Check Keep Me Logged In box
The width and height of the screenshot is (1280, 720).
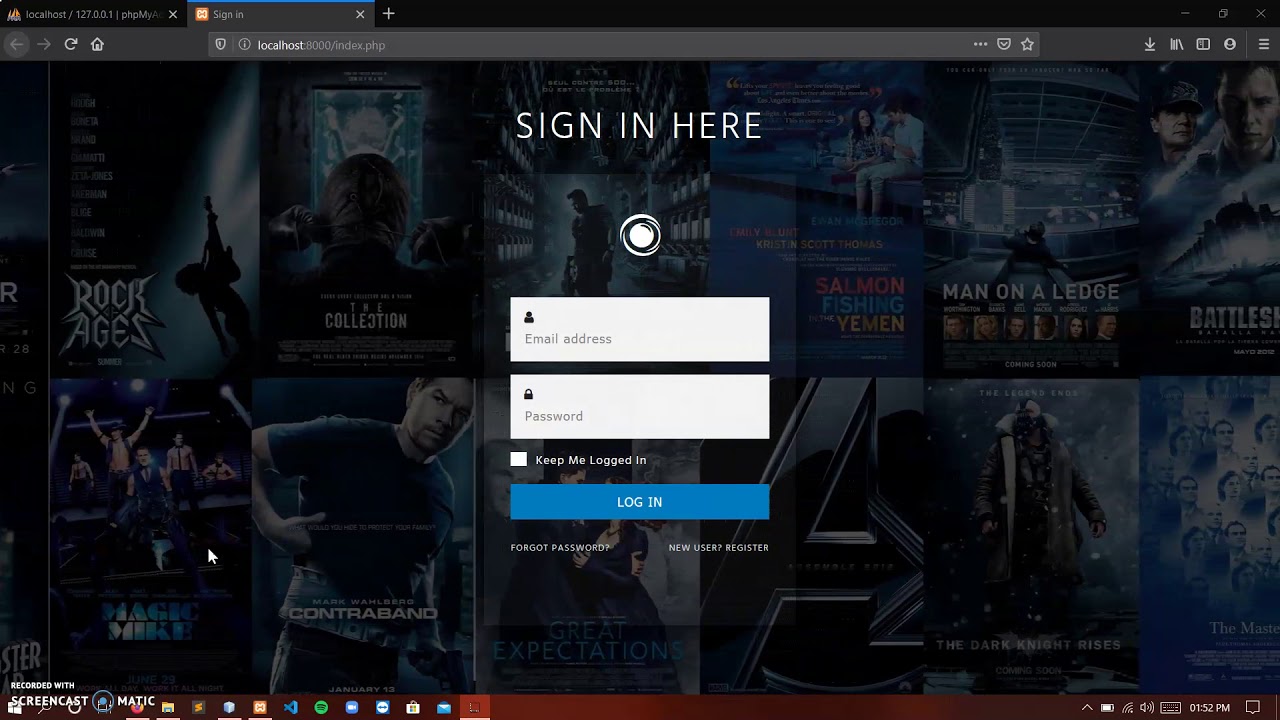[x=518, y=459]
